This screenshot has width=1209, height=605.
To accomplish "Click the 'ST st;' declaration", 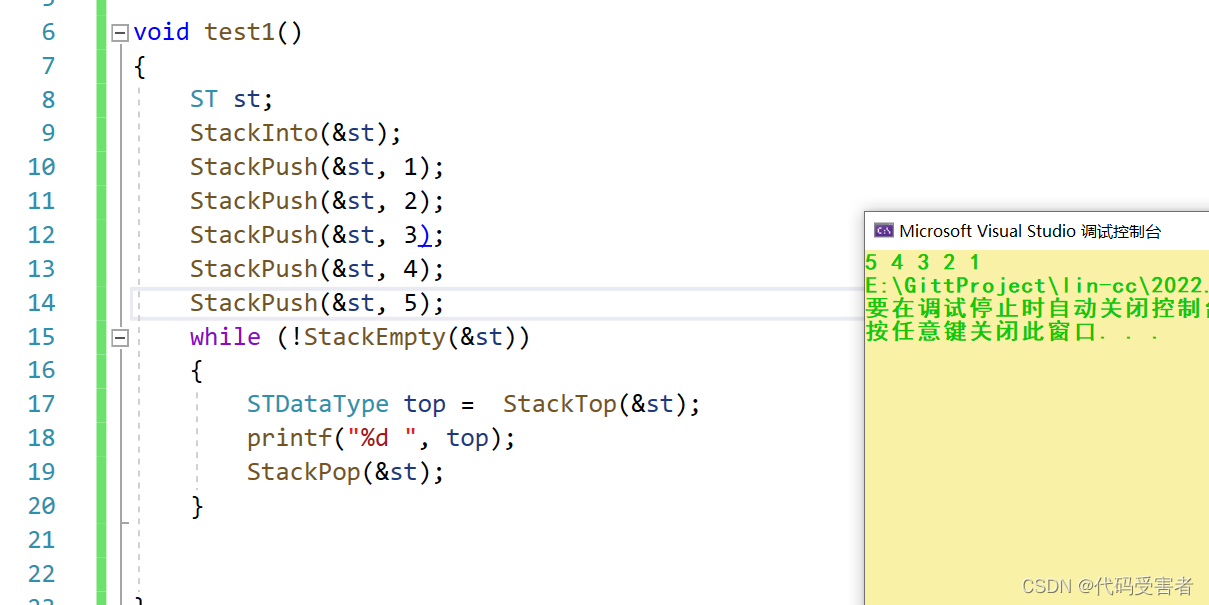I will coord(232,100).
